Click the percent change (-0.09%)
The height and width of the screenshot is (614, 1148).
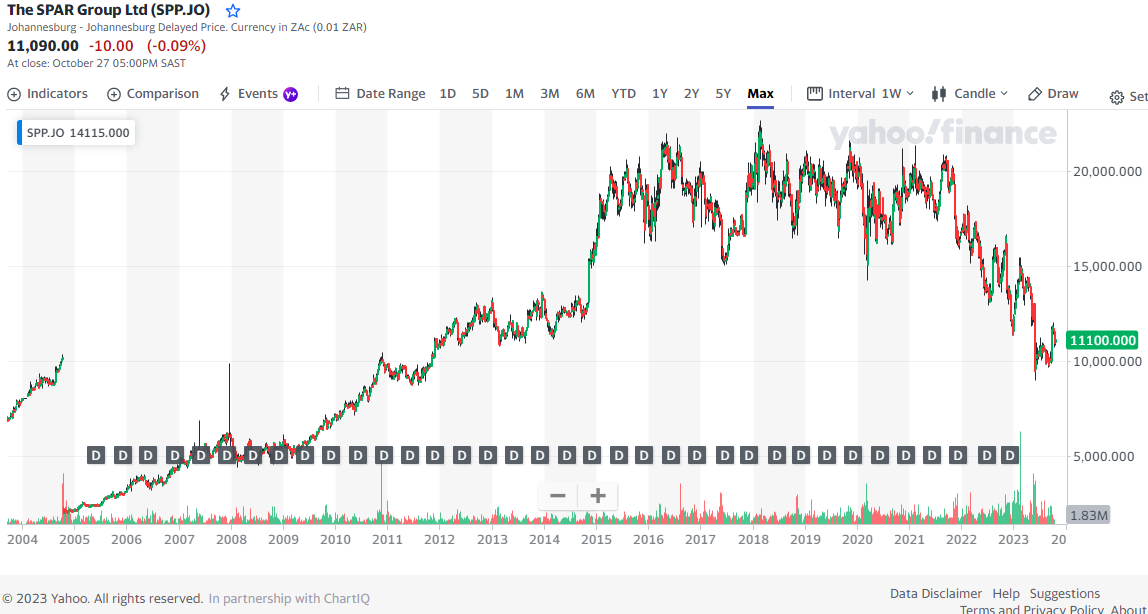tap(176, 45)
